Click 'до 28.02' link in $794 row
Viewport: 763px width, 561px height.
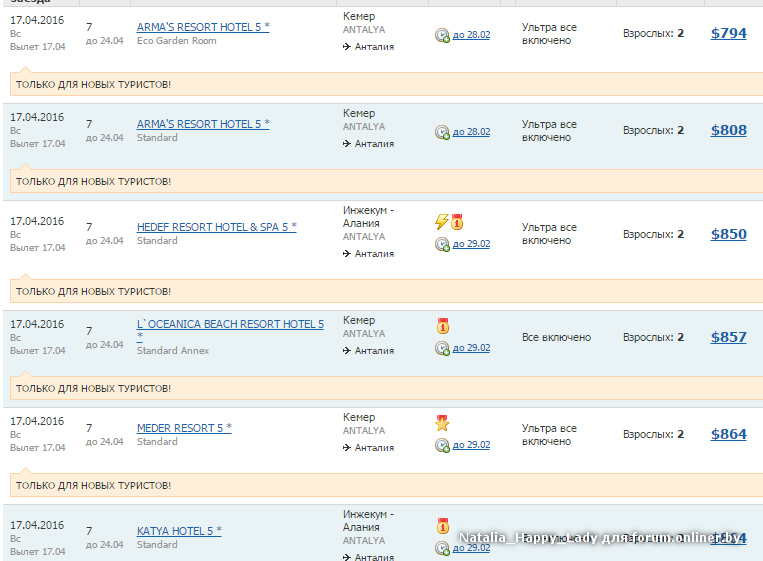[x=471, y=35]
